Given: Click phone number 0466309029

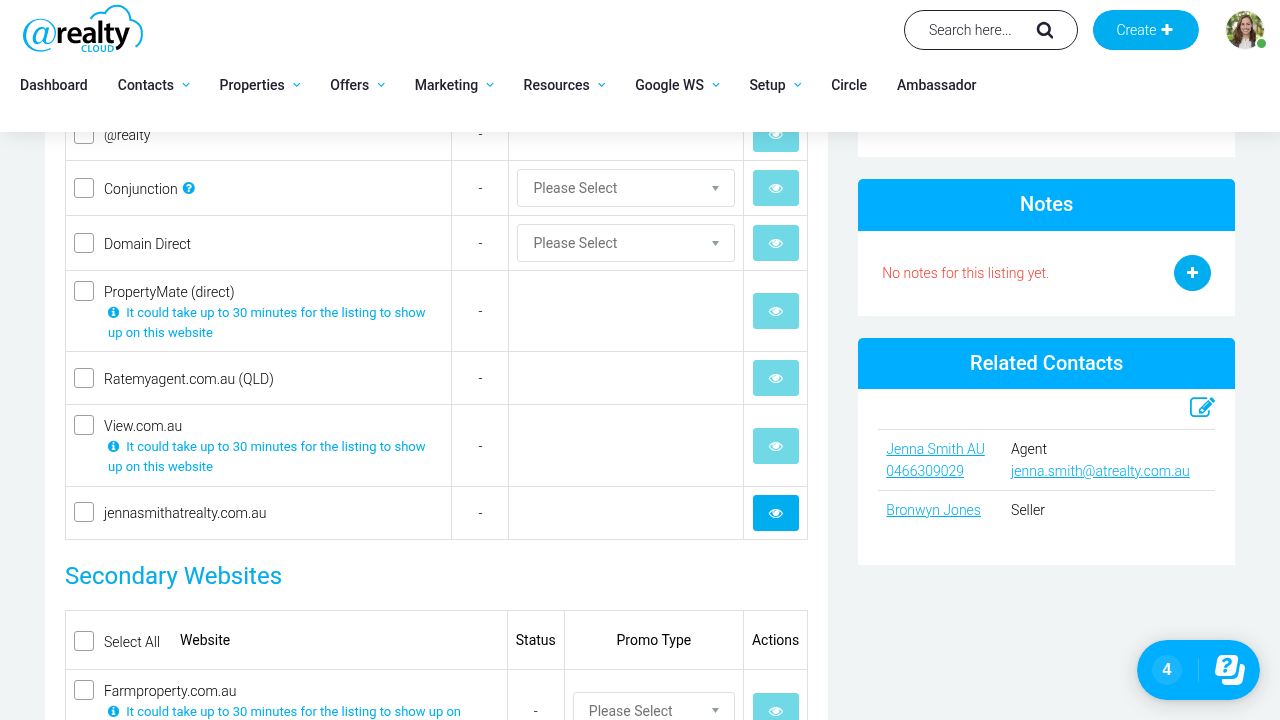Looking at the screenshot, I should pyautogui.click(x=925, y=471).
